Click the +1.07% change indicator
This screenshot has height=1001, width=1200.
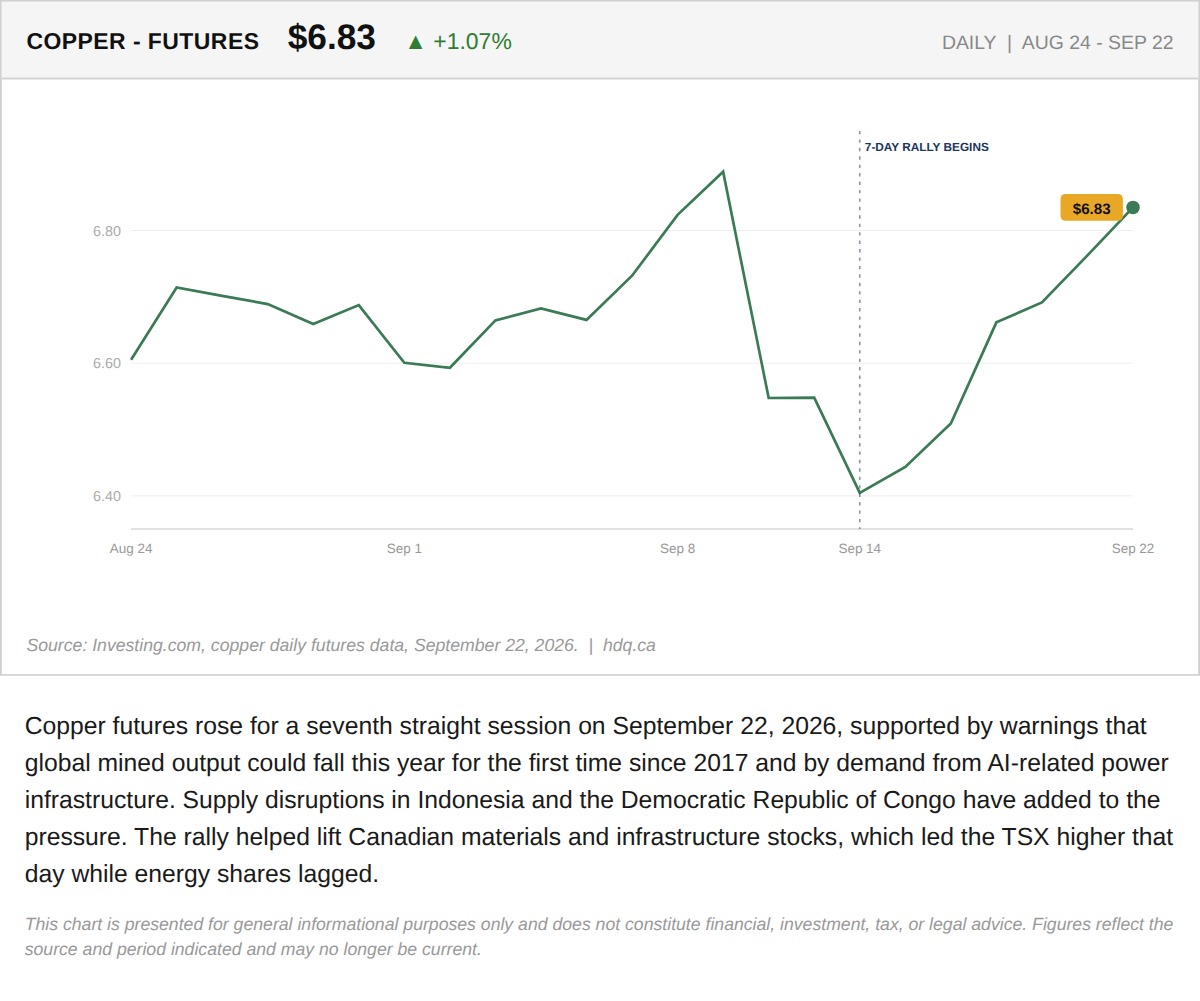(x=472, y=41)
